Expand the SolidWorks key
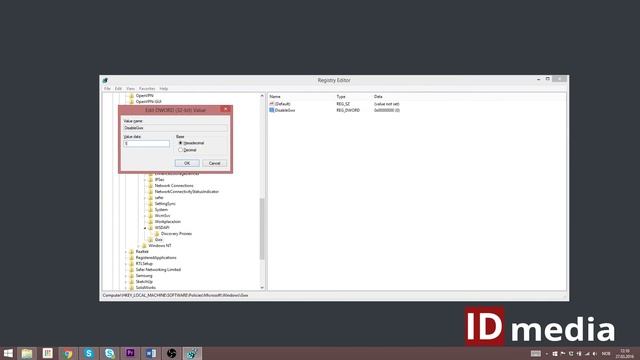This screenshot has height=360, width=640. (x=126, y=288)
